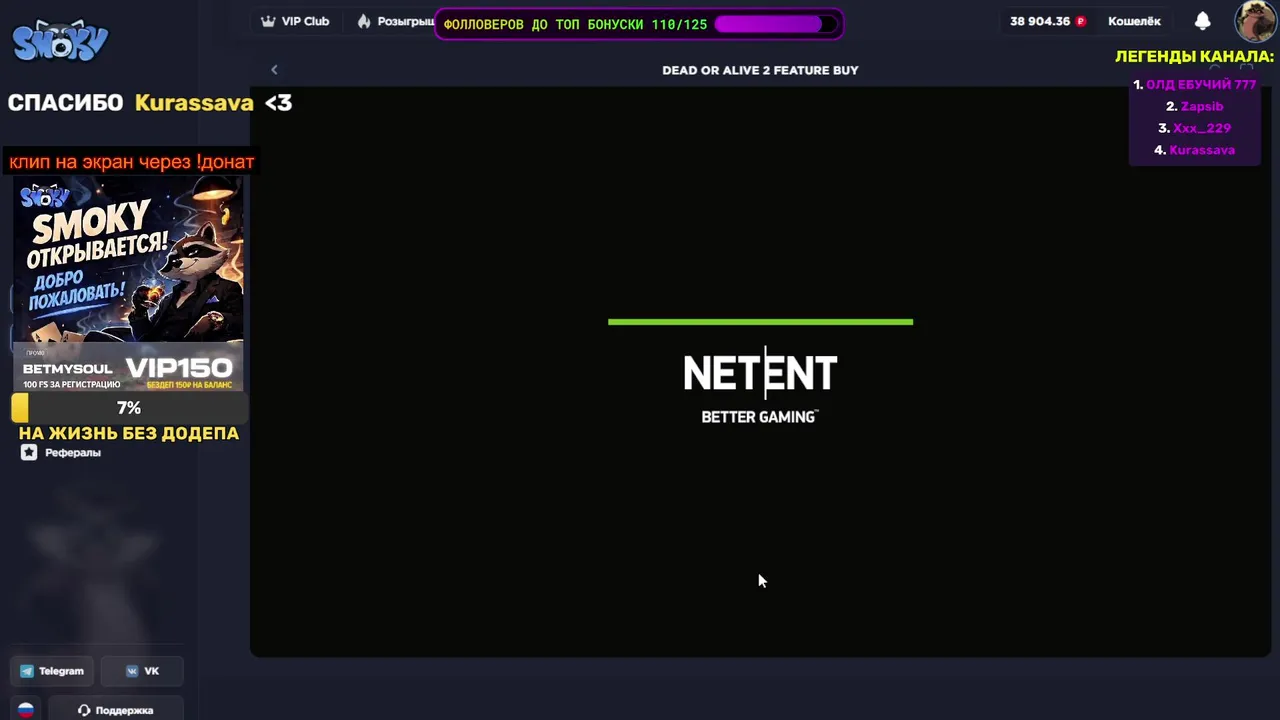Screen dimensions: 1280x720
Task: Click the Smoky raccoon logo
Action: coord(60,43)
